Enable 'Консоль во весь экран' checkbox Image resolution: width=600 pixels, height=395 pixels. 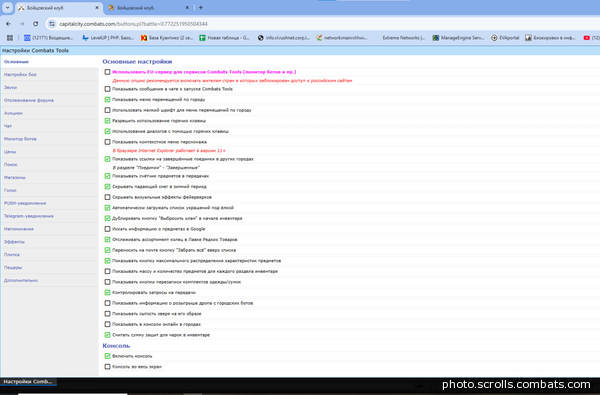tap(108, 367)
